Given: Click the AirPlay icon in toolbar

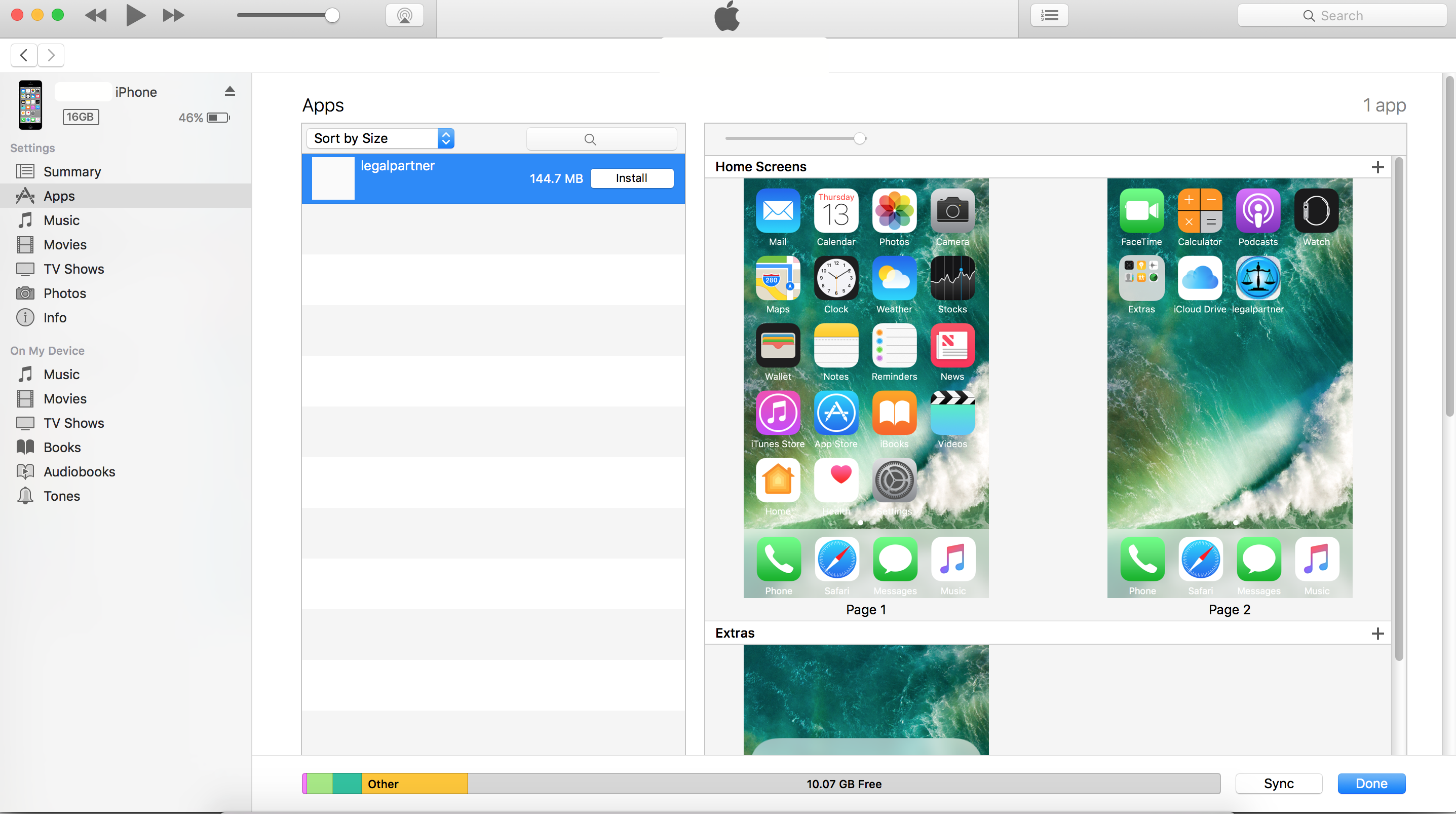Looking at the screenshot, I should 404,15.
